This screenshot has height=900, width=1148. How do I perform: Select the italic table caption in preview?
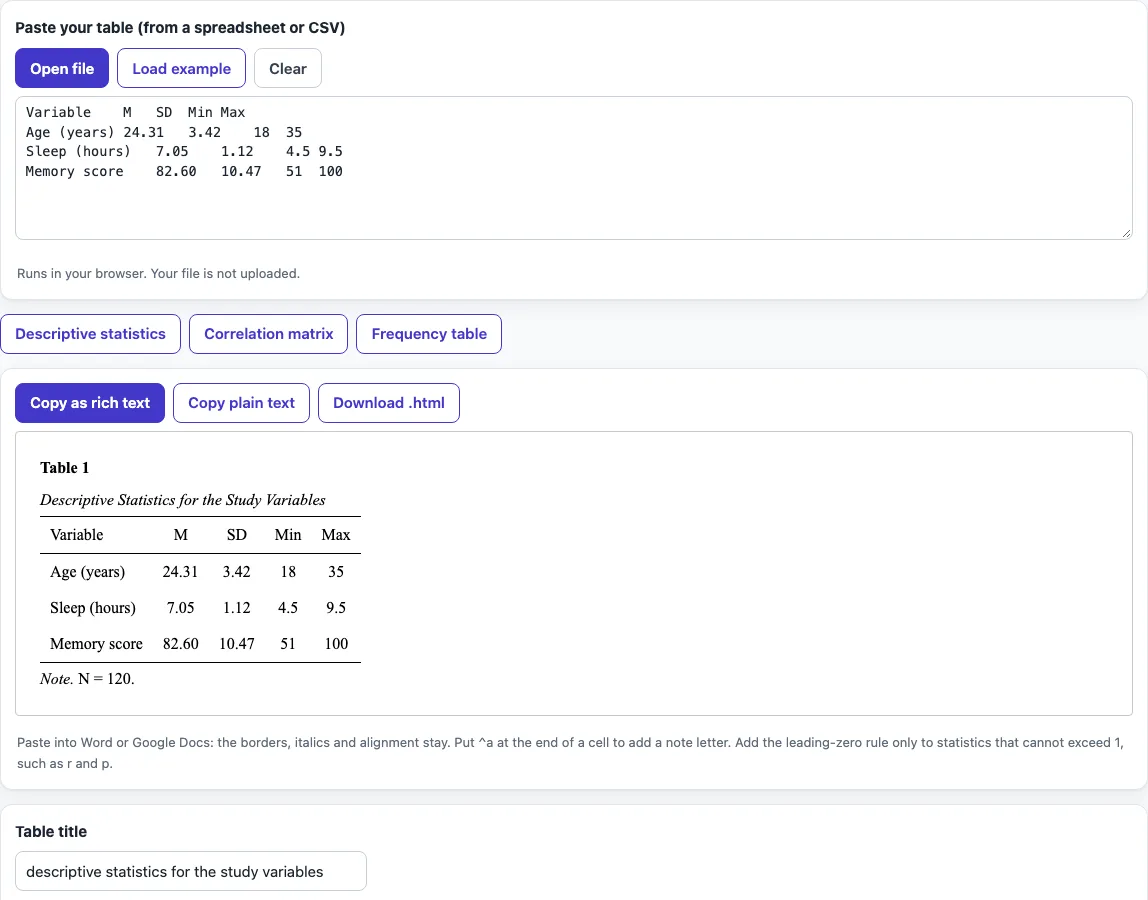[x=183, y=500]
